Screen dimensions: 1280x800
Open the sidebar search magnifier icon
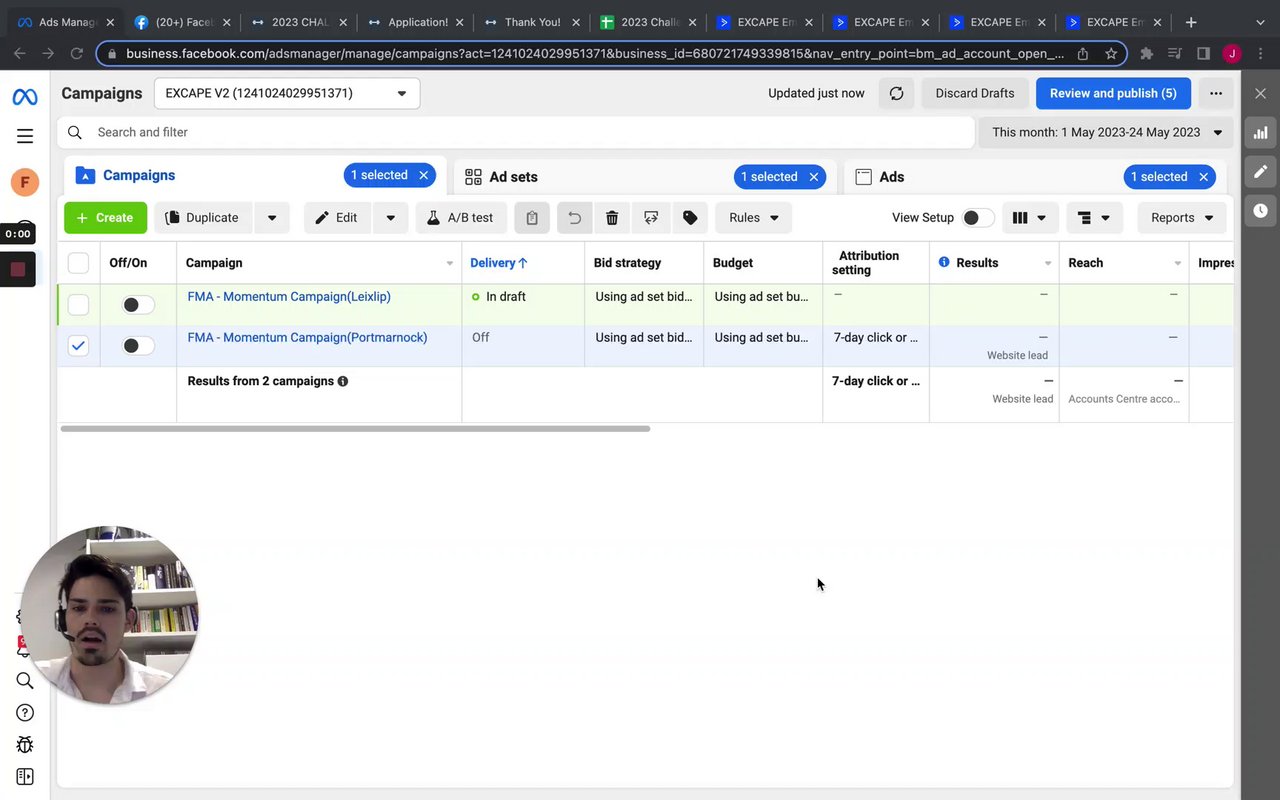pyautogui.click(x=25, y=681)
